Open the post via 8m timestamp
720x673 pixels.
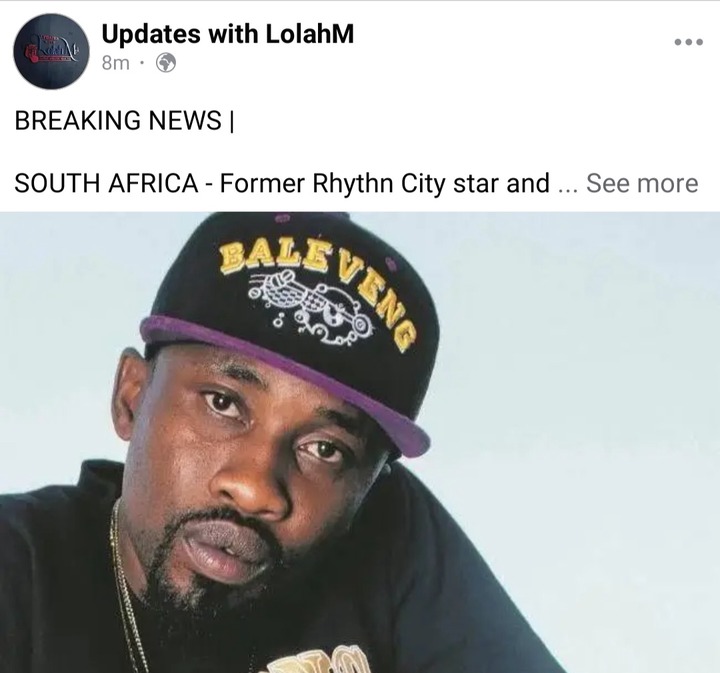[x=116, y=63]
